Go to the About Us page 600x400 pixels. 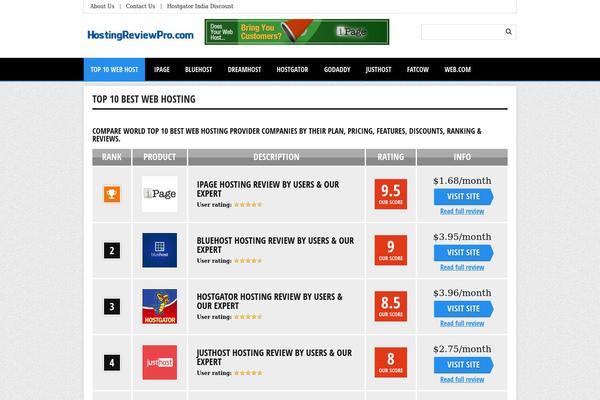pyautogui.click(x=102, y=6)
